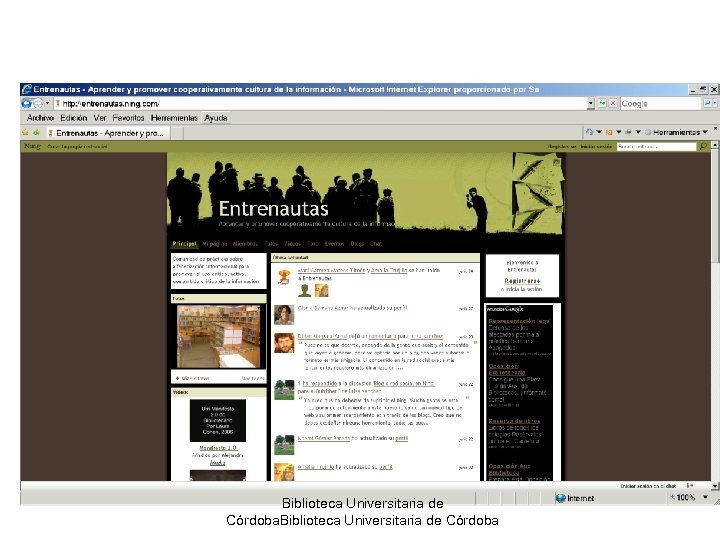Viewport: 720px width, 540px height.
Task: Click the Ning site search field
Action: coord(656,146)
